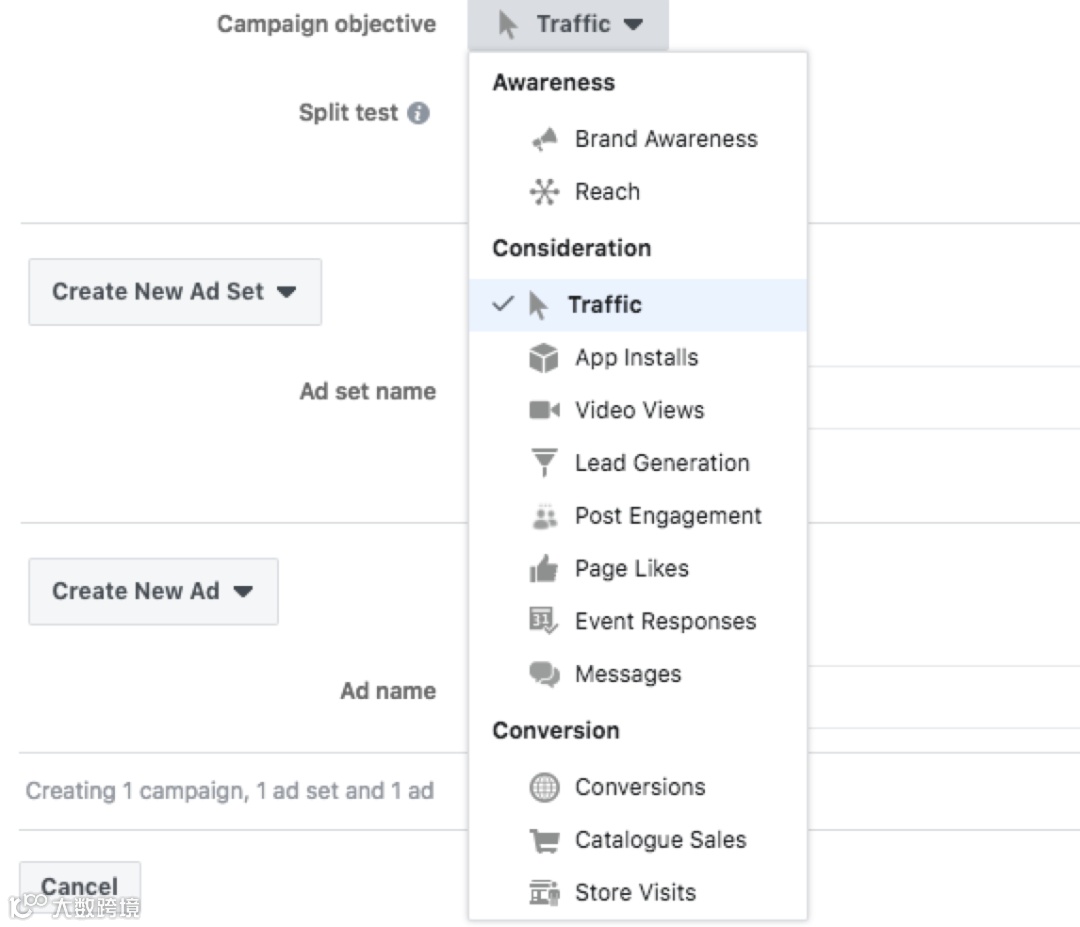Click the Brand Awareness megaphone icon
Viewport: 1080px width, 927px height.
click(544, 140)
